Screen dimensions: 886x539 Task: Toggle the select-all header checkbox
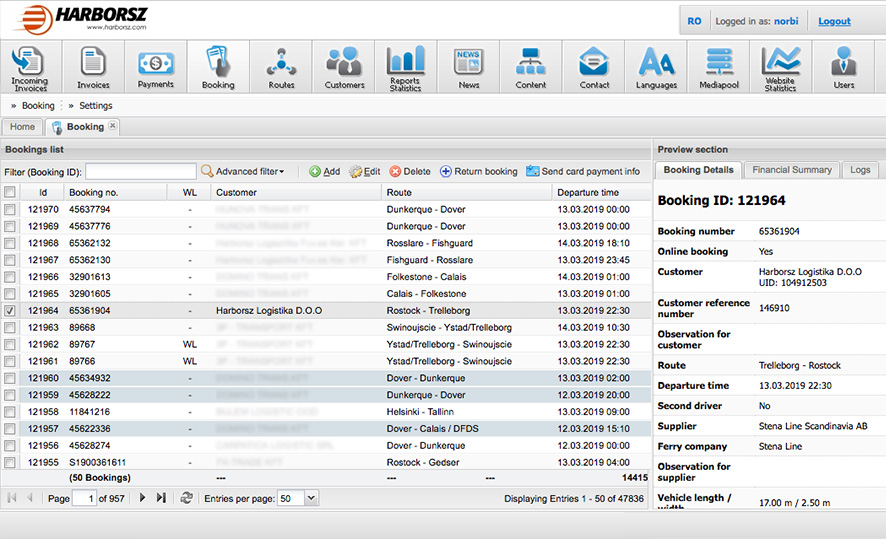tap(10, 192)
